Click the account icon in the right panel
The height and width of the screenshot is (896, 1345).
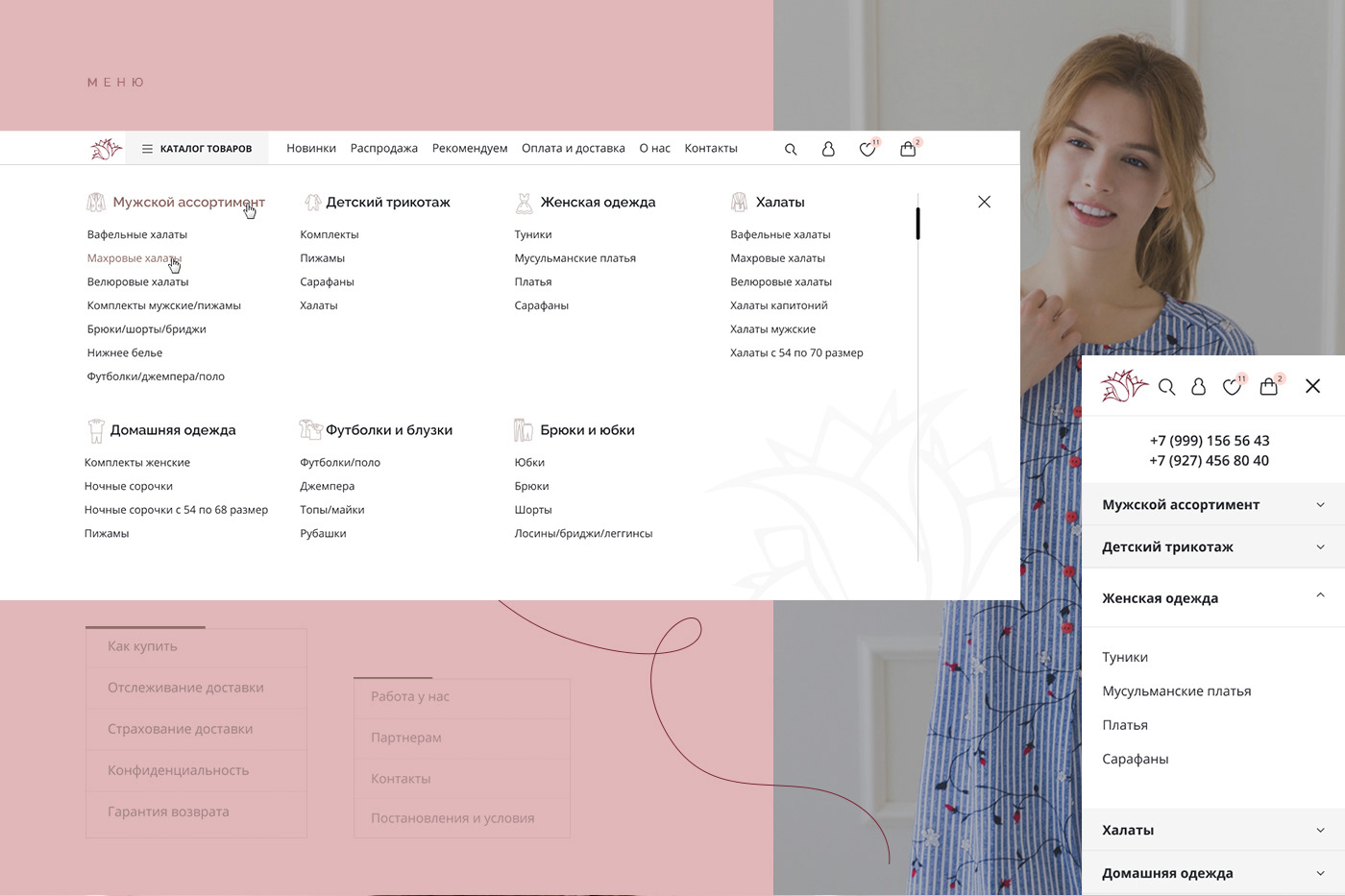pos(1199,387)
